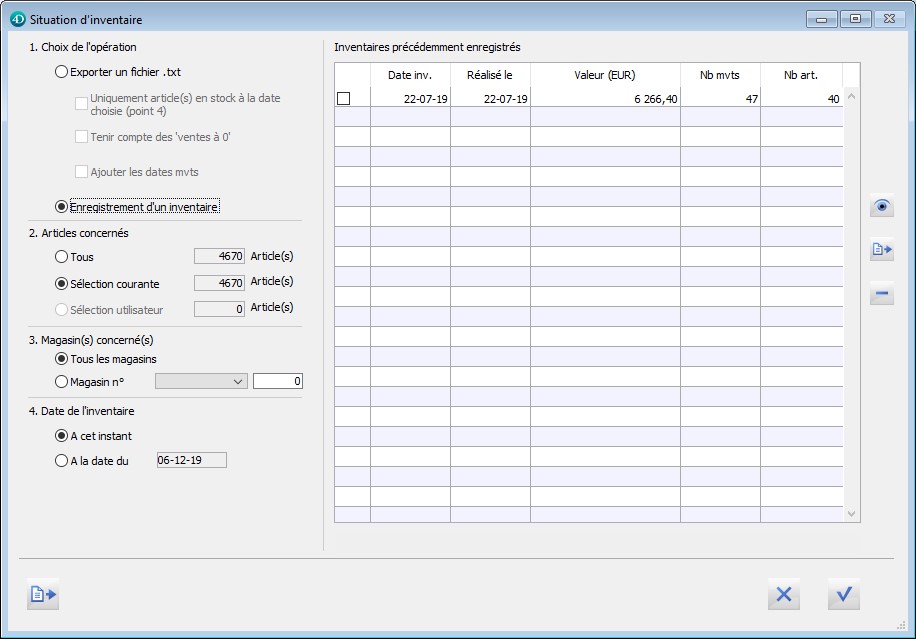This screenshot has height=639, width=916.
Task: Click the inventory date field 06-12-19
Action: click(x=191, y=461)
